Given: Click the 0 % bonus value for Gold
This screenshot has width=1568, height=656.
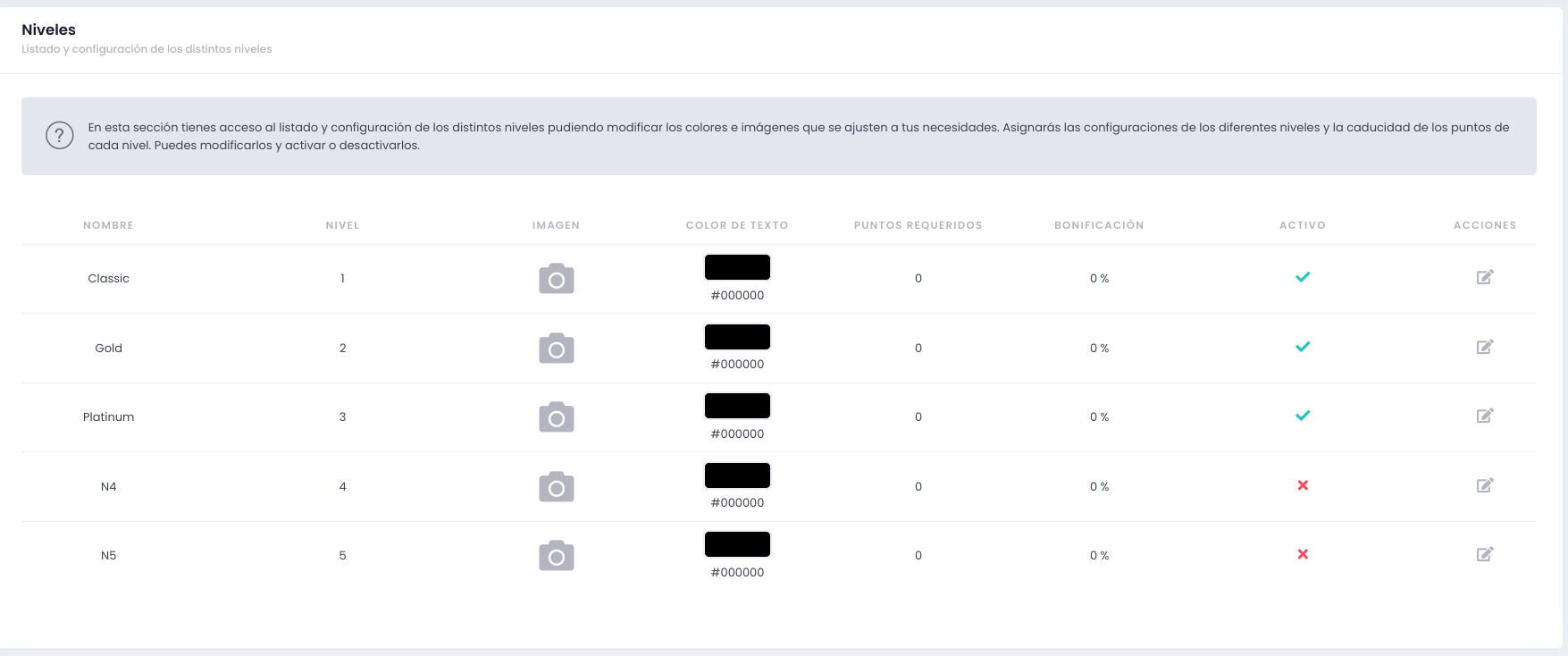Looking at the screenshot, I should point(1099,348).
